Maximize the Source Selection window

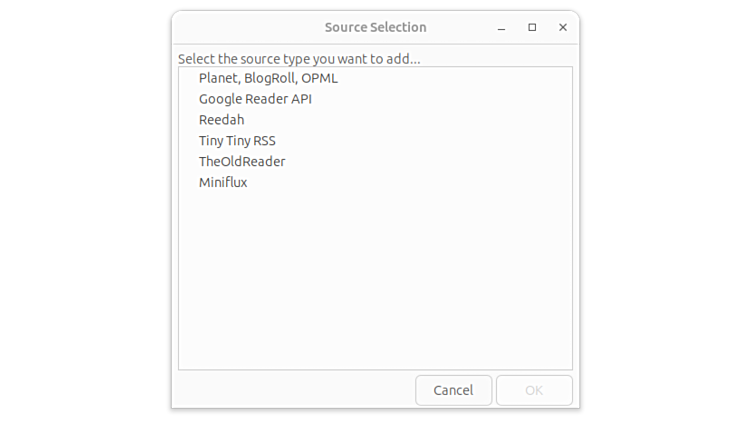click(x=532, y=28)
